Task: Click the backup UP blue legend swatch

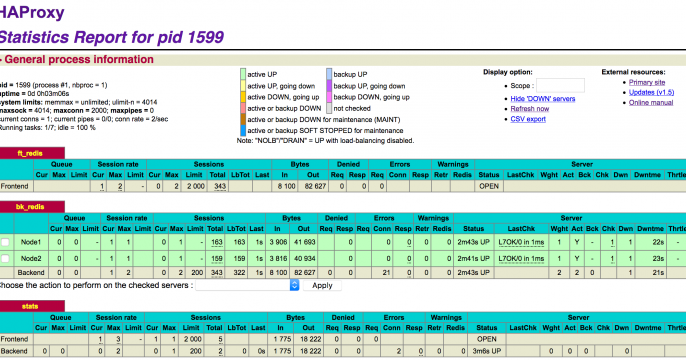Action: 329,74
